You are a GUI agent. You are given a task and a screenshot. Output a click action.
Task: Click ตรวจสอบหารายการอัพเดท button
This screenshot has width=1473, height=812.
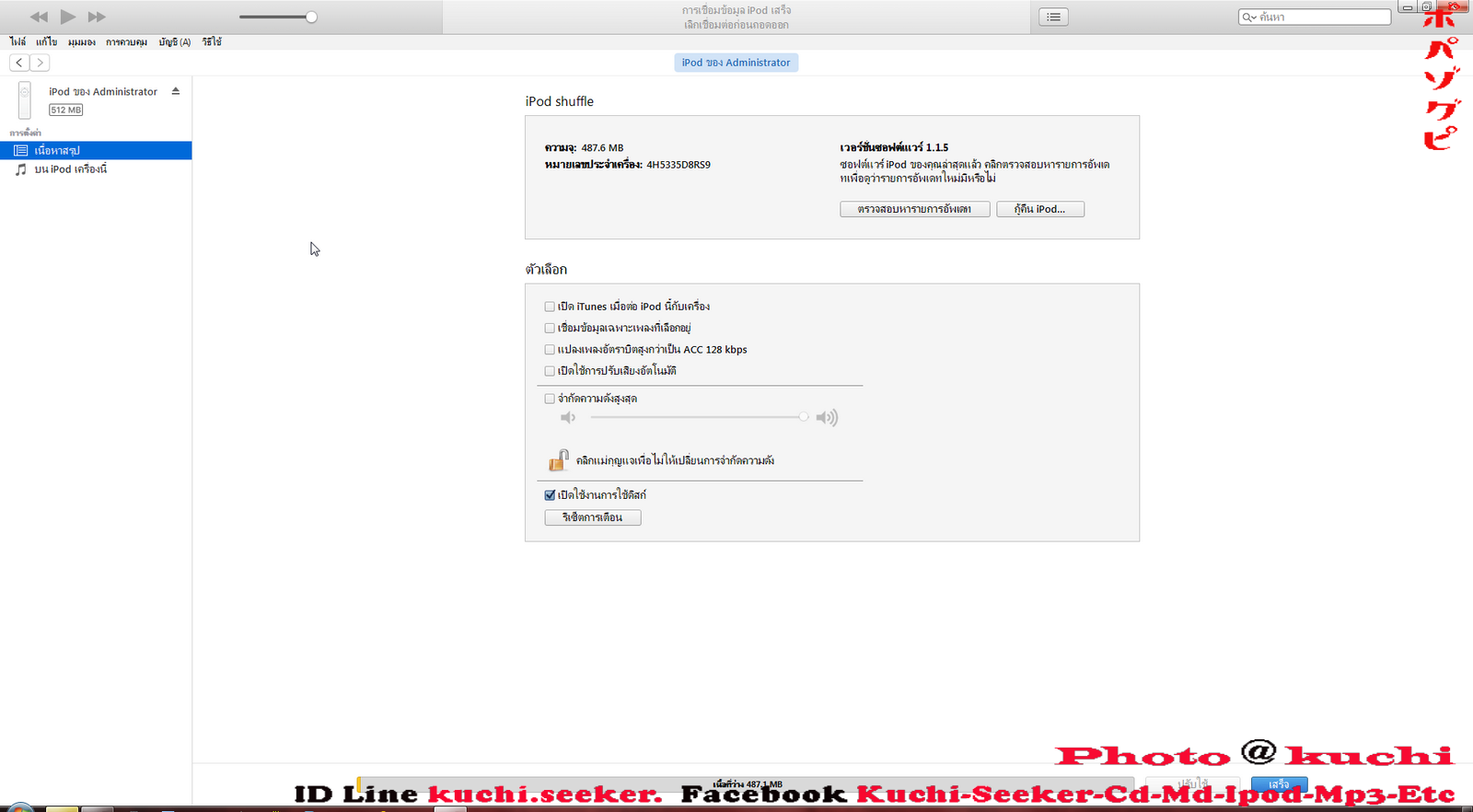coord(914,209)
